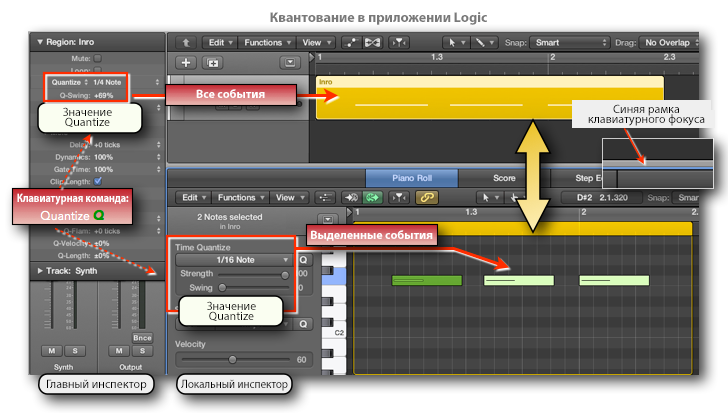The height and width of the screenshot is (413, 728).
Task: Select the yellow Inro region in Tracks area
Action: click(490, 98)
